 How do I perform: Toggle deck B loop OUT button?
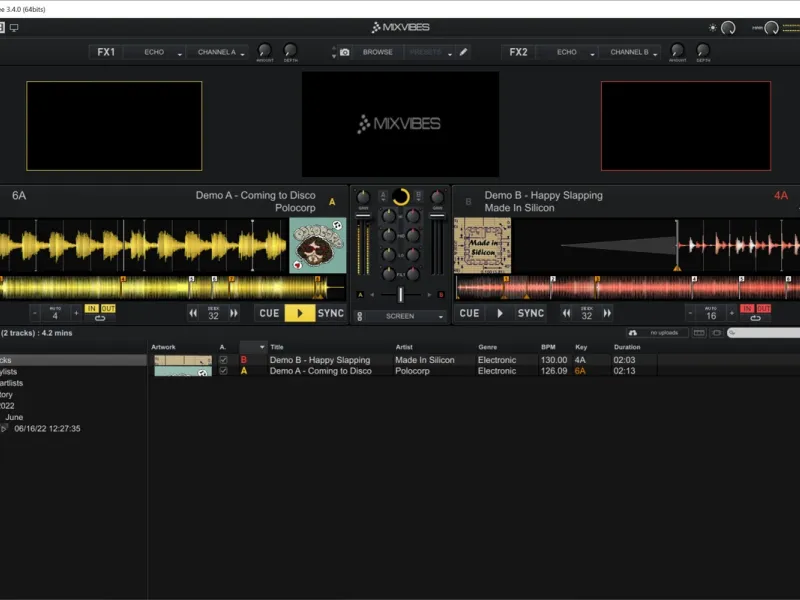coord(764,309)
